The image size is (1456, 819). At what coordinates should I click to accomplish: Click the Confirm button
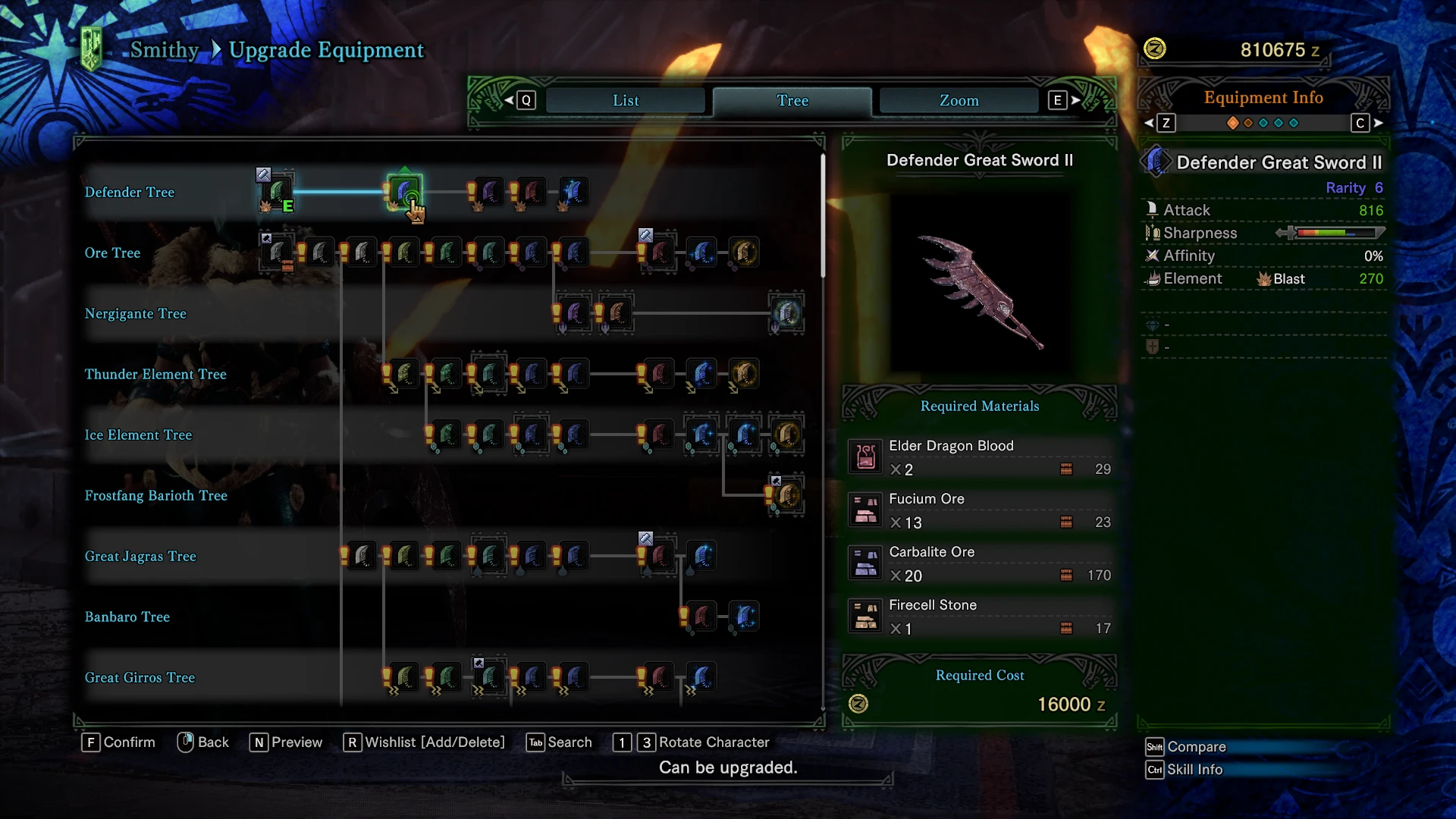tap(118, 742)
